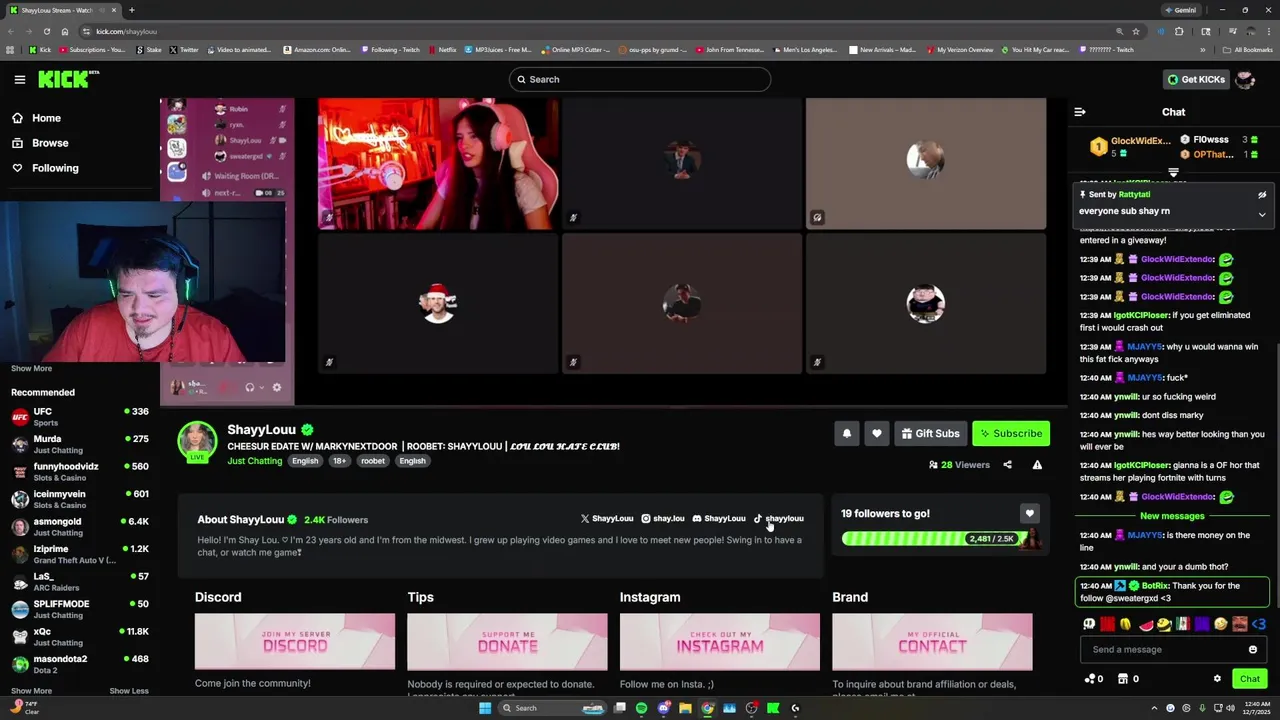Open the CHECK OUT MY INSTAGRAM panel banner
Screen dimensions: 1280x720
[720, 641]
